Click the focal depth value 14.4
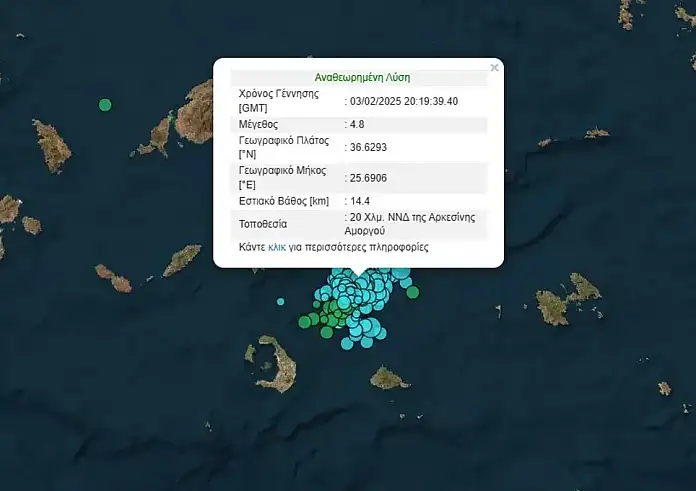The width and height of the screenshot is (696, 491). [358, 201]
